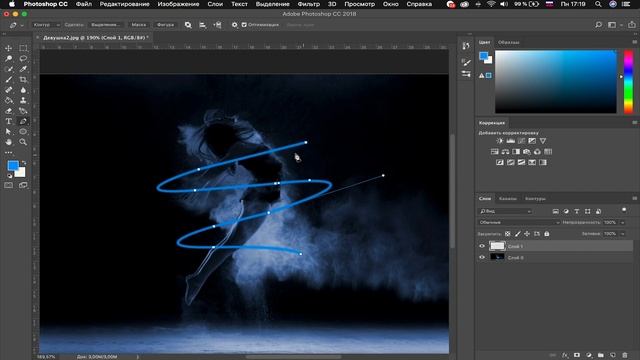
Task: Hide the Слой 0 layer
Action: pyautogui.click(x=482, y=258)
